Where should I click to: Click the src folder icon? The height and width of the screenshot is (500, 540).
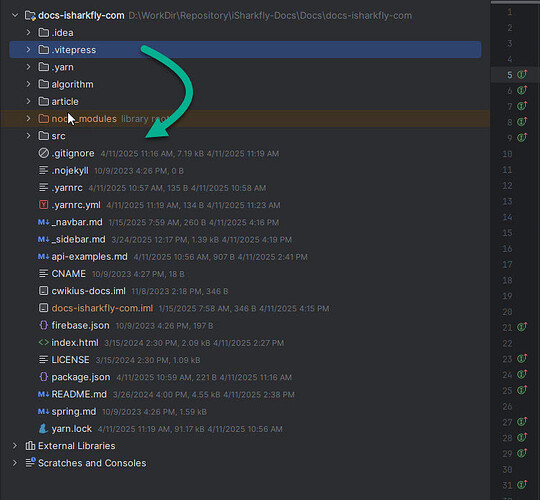[43, 136]
